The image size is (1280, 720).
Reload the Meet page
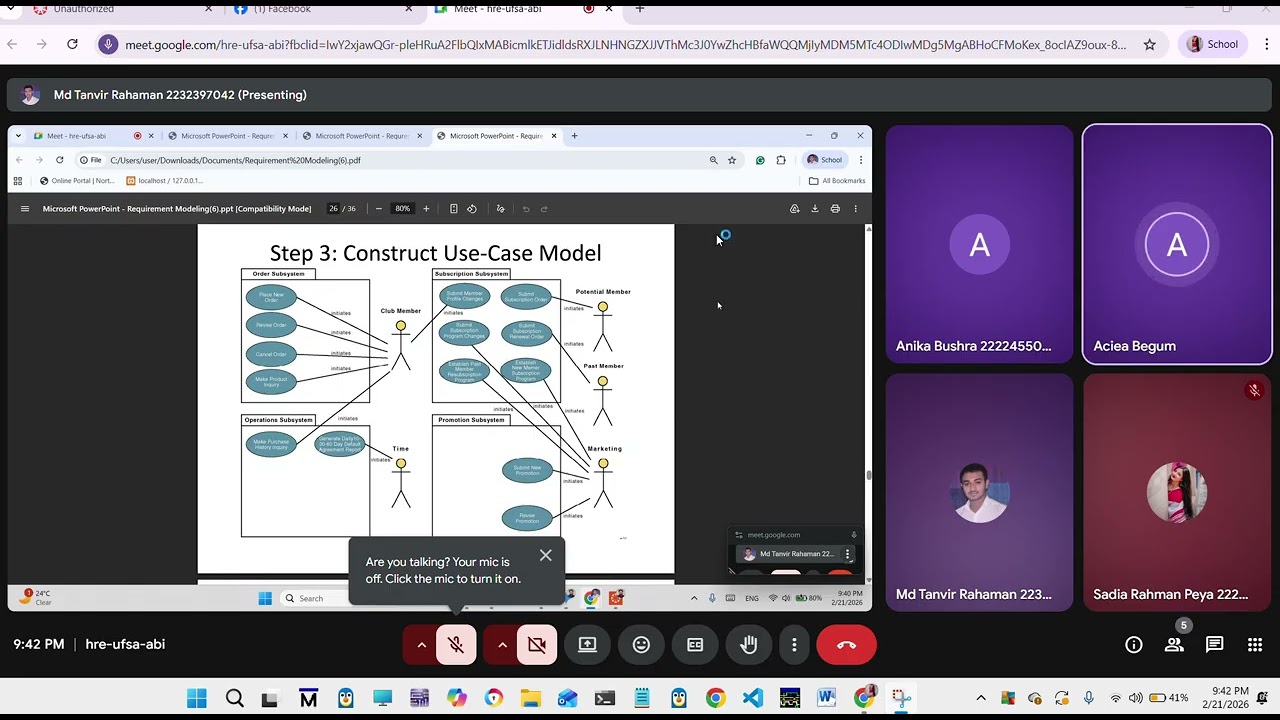point(72,44)
